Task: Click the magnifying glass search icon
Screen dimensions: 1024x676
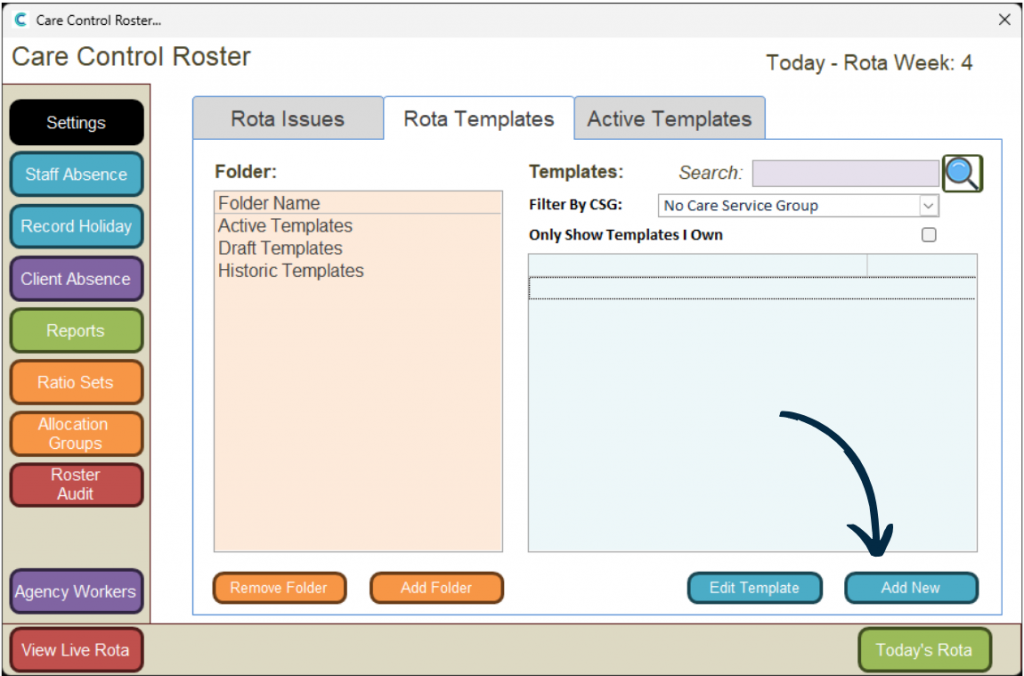Action: [962, 173]
